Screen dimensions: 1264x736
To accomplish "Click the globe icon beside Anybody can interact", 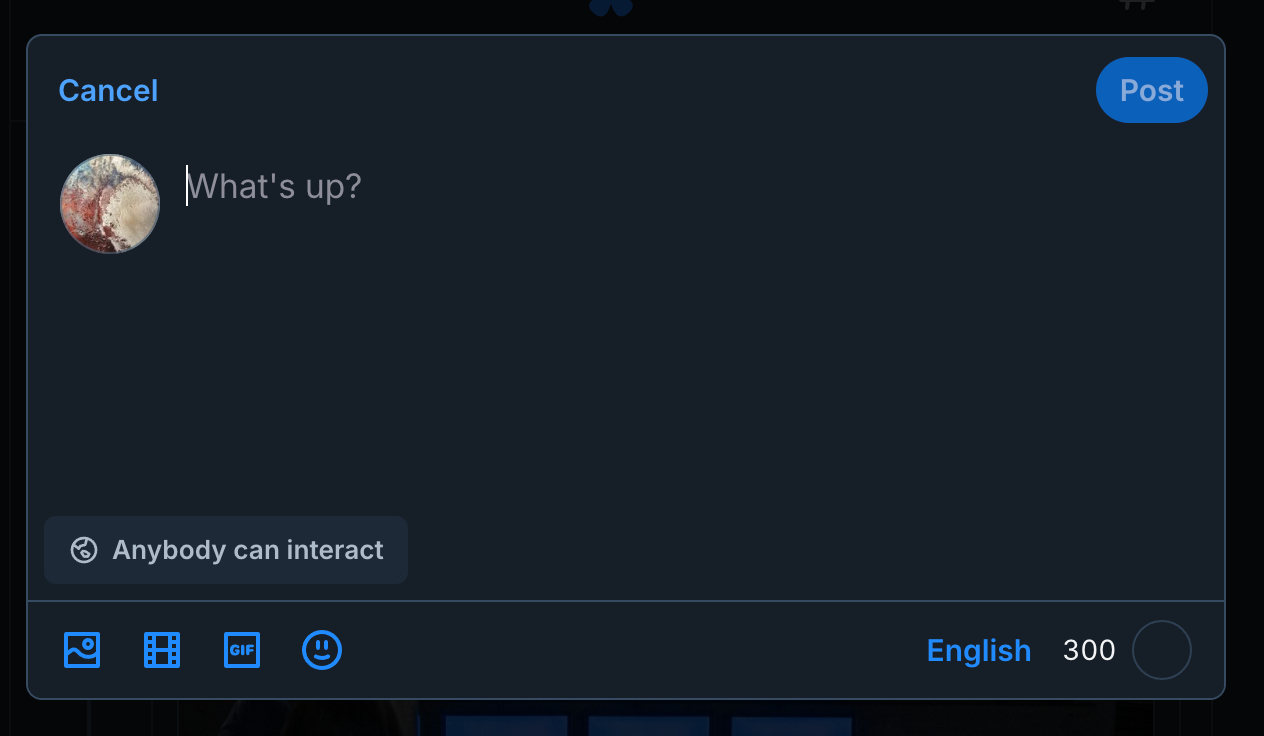I will click(x=84, y=550).
